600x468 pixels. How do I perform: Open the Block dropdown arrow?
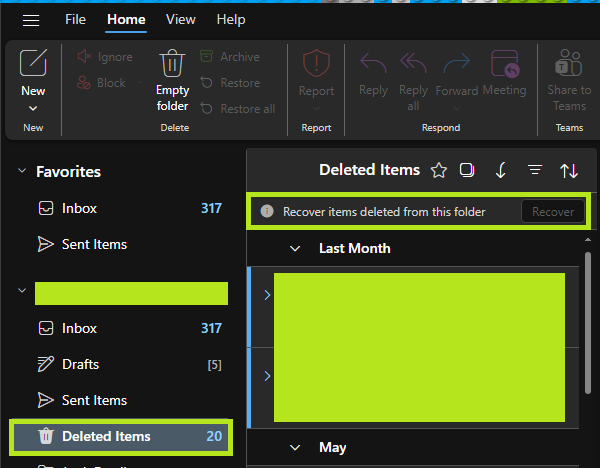pos(140,82)
